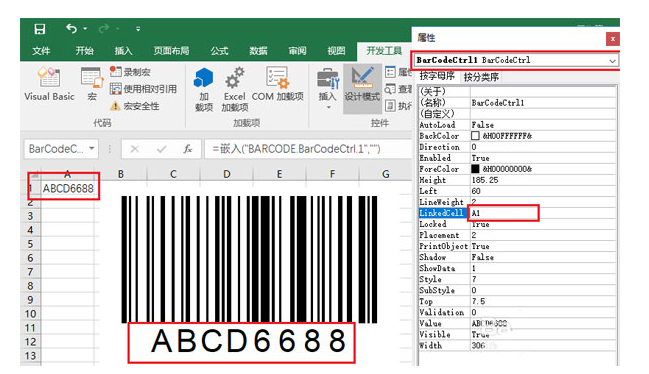Click the formula bar with 嵌入 formula
This screenshot has height=374, width=649.
pyautogui.click(x=308, y=149)
